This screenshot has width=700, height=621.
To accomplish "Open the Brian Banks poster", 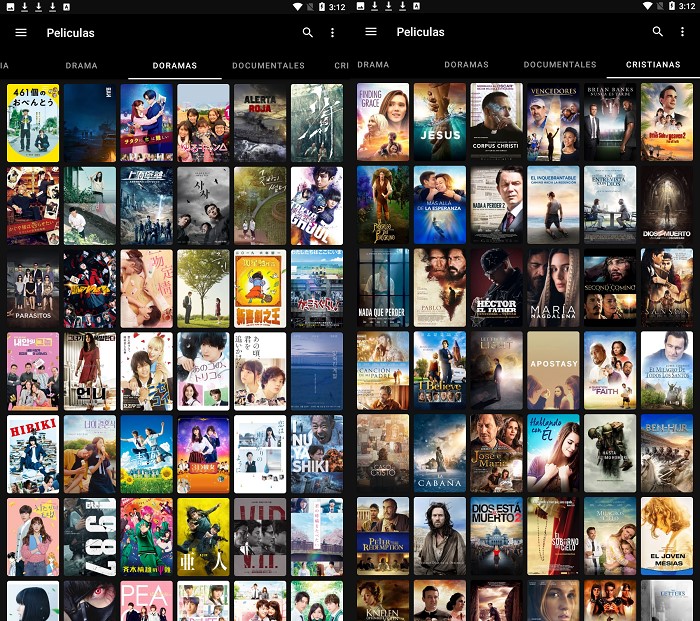I will click(x=610, y=122).
